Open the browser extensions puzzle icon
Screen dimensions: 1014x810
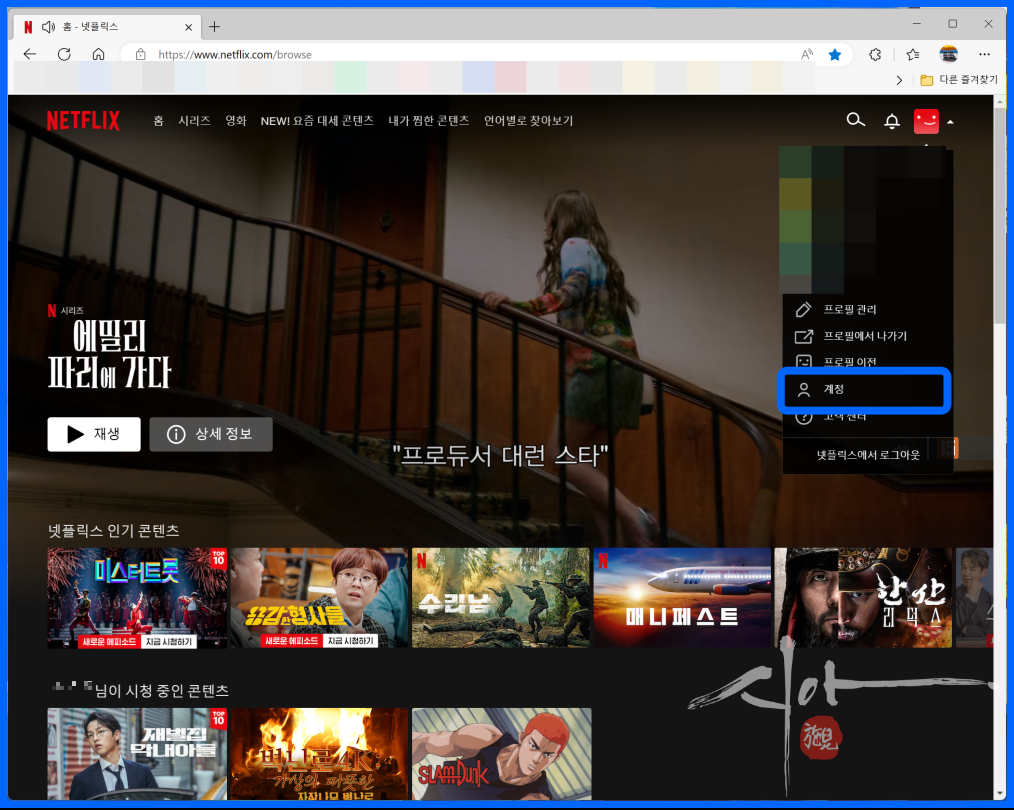875,55
